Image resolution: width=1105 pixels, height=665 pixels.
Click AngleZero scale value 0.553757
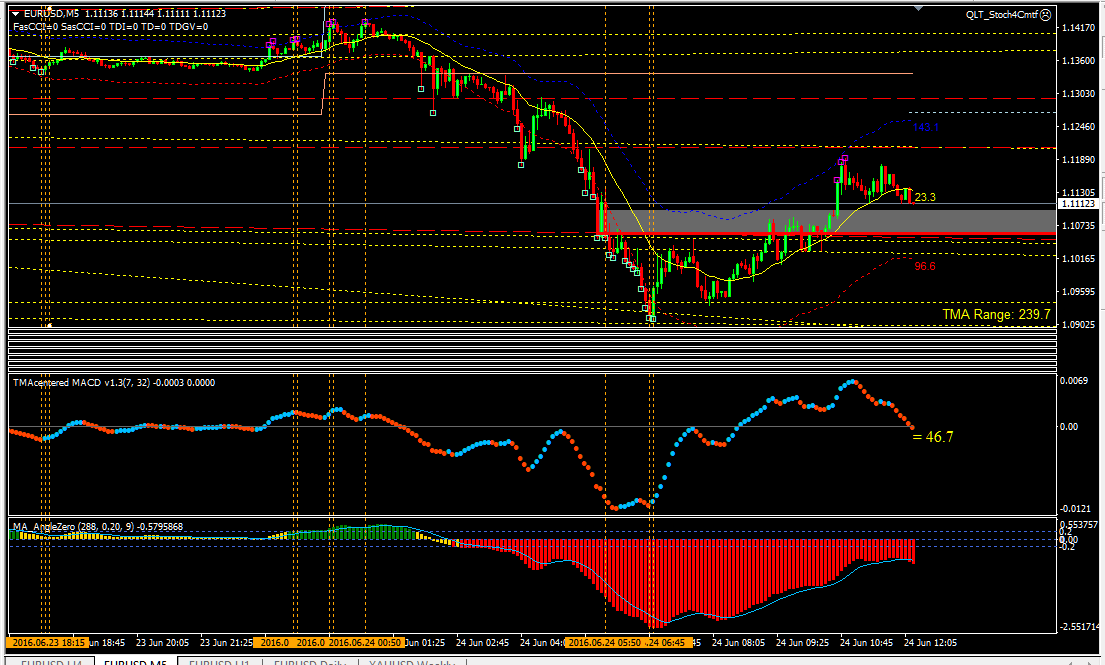point(1079,525)
